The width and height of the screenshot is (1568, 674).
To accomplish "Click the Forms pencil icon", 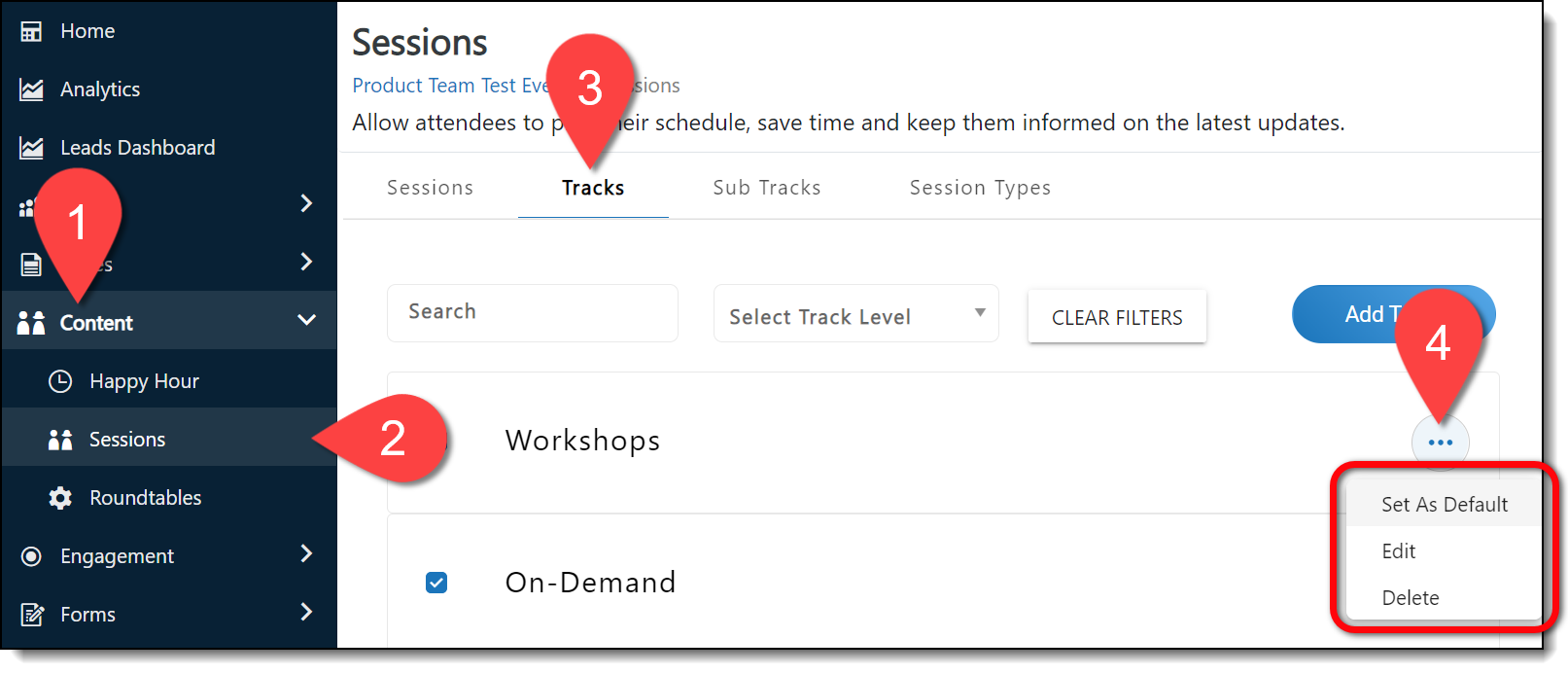I will click(x=31, y=615).
